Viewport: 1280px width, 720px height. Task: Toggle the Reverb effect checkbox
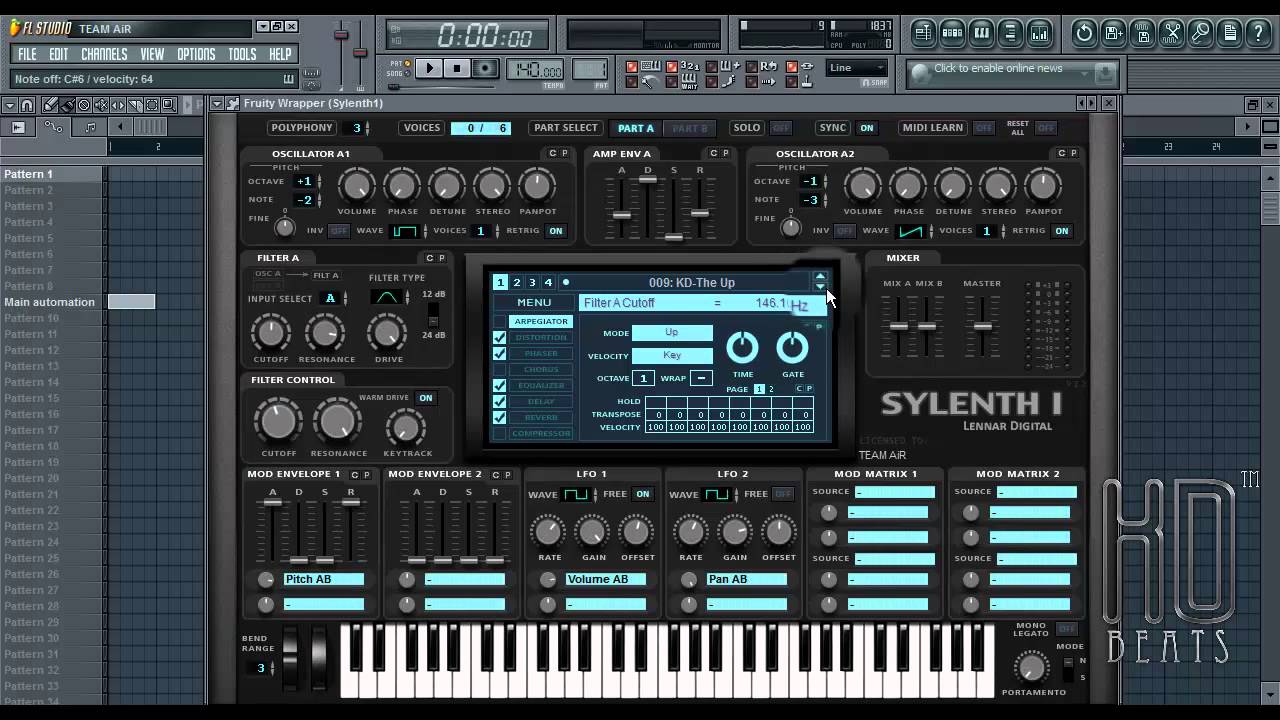(499, 418)
